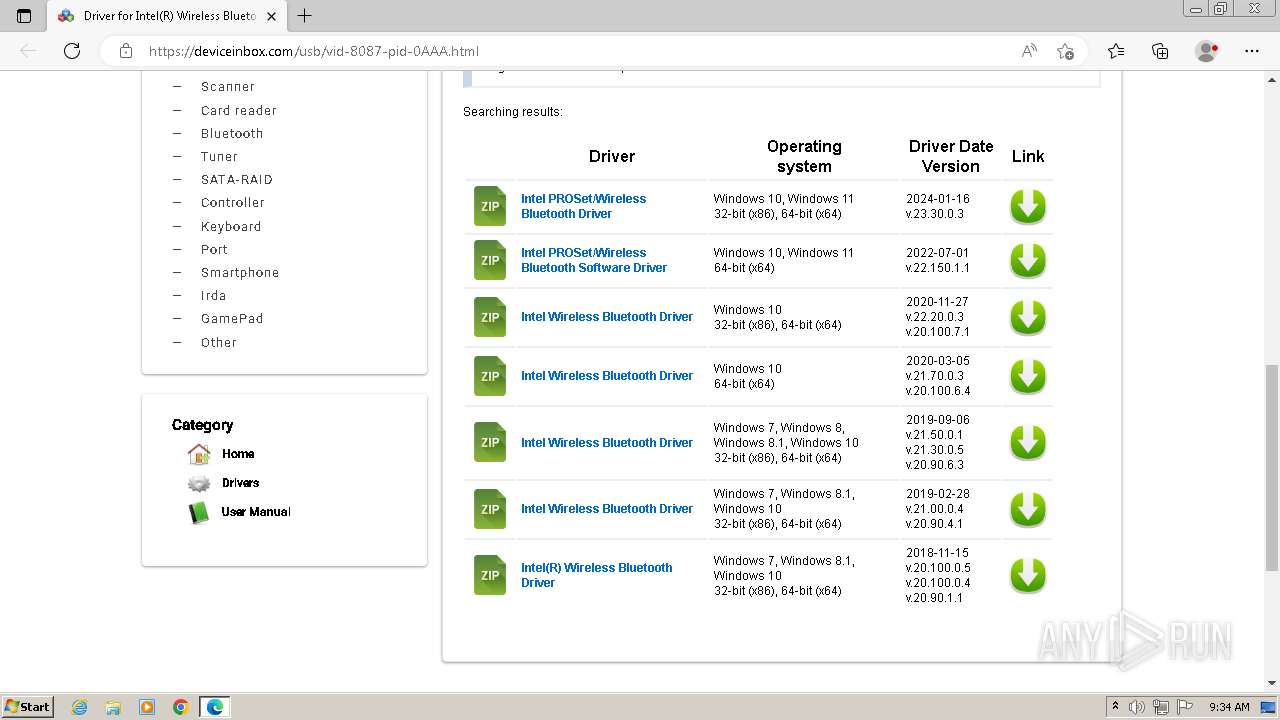The width and height of the screenshot is (1280, 720).
Task: Click ZIP icon of the 2020-11-27 driver row
Action: 490,317
